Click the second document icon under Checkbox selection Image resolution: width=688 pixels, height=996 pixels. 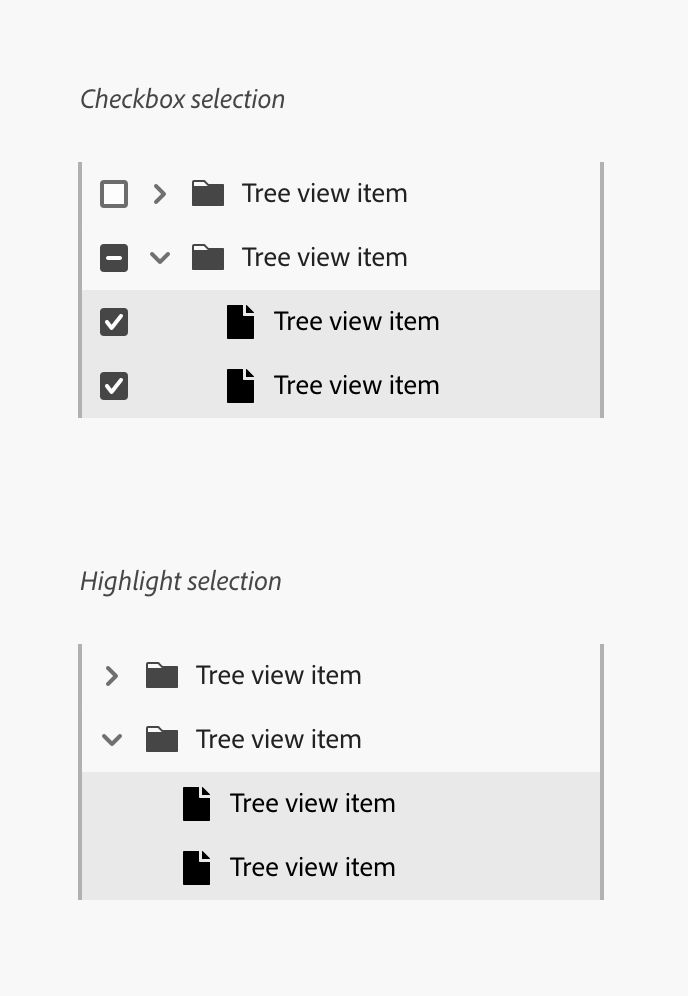click(240, 385)
